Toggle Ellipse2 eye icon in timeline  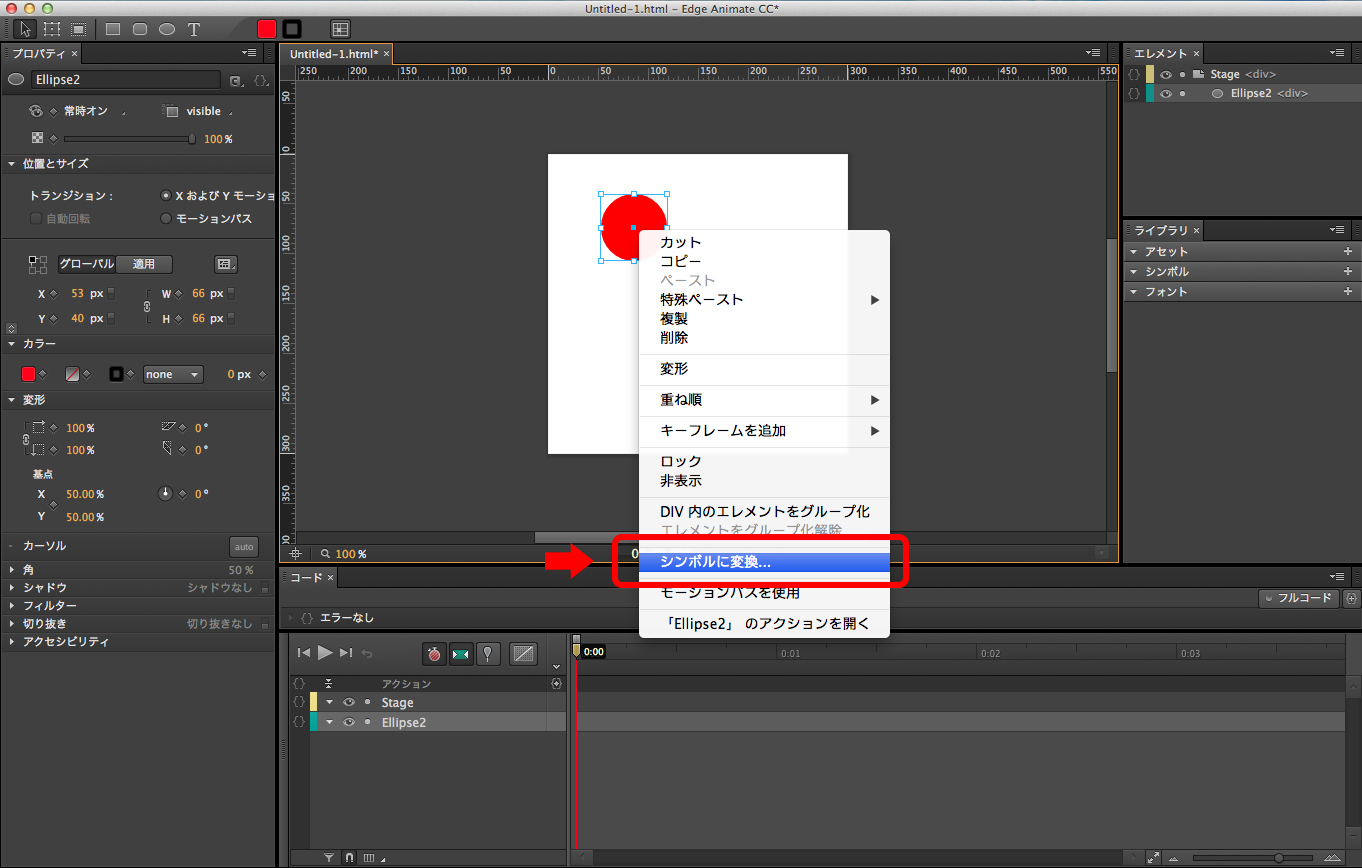[349, 722]
